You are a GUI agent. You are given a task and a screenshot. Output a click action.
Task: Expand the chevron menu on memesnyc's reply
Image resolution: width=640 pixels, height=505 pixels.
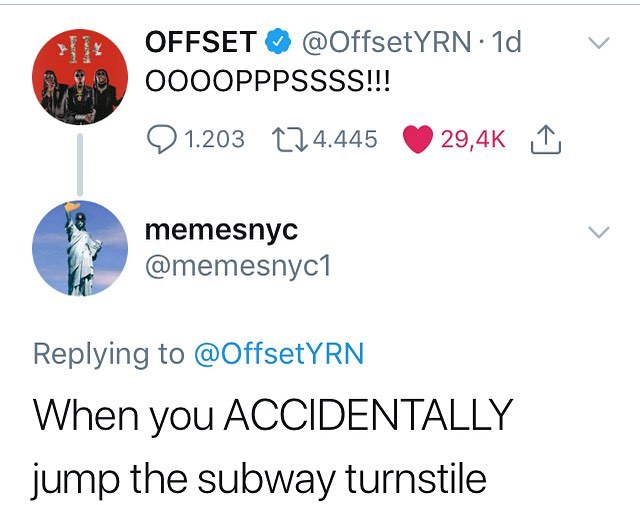point(598,232)
